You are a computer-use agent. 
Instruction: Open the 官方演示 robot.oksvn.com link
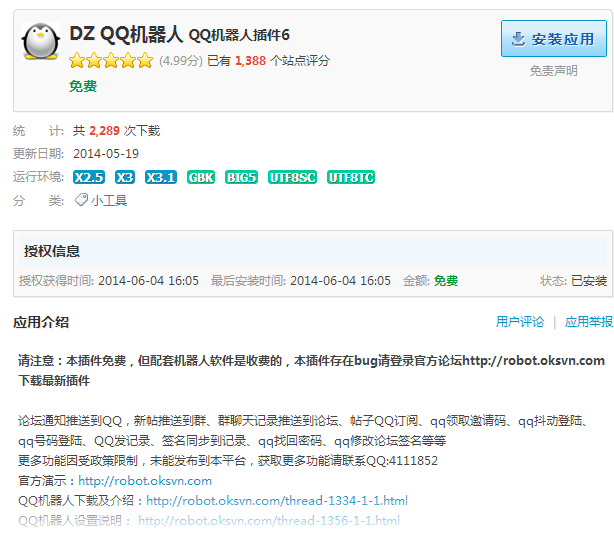[x=145, y=481]
